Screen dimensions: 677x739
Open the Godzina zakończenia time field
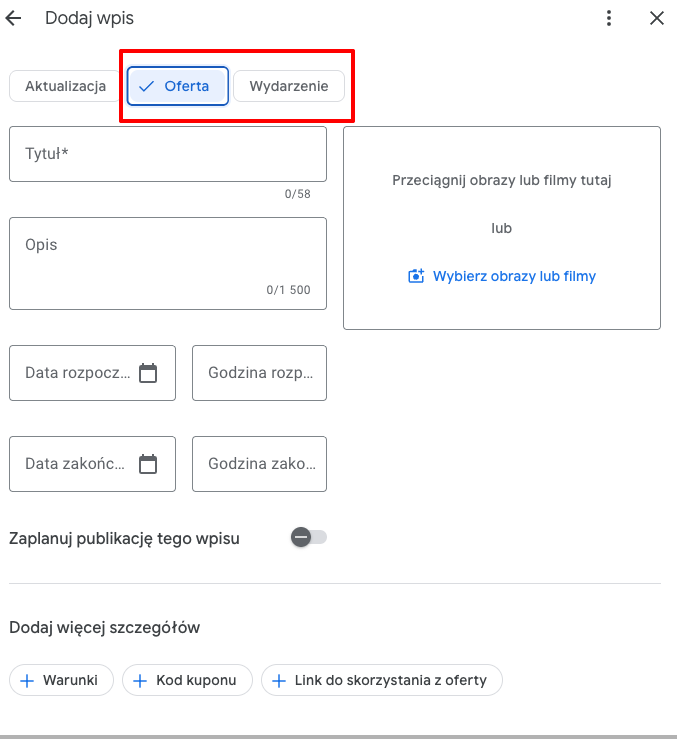coord(259,464)
